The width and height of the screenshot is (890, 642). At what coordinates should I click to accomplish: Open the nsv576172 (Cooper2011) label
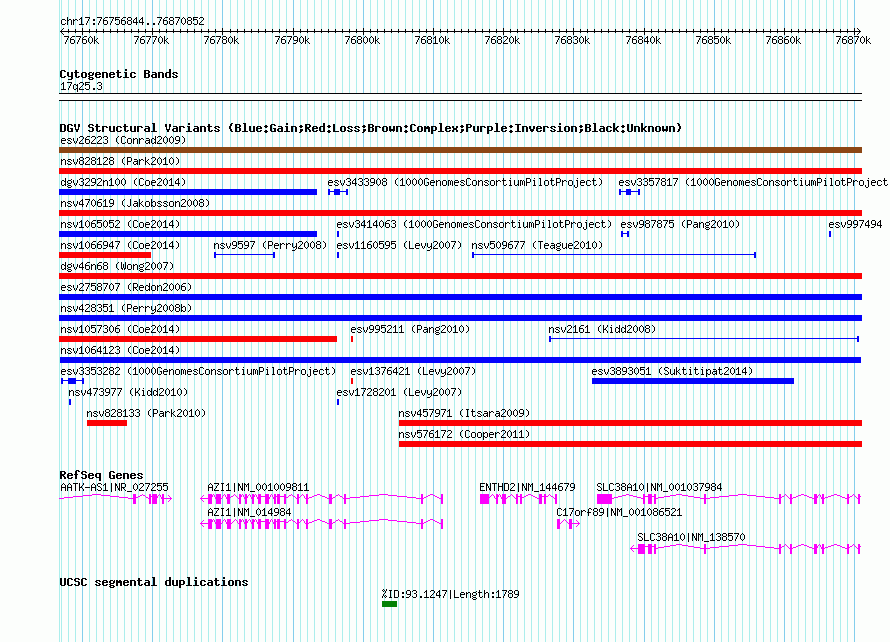(464, 434)
